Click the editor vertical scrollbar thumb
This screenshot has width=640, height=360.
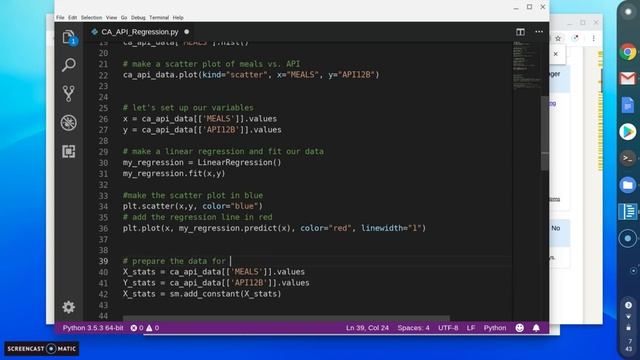tap(544, 133)
